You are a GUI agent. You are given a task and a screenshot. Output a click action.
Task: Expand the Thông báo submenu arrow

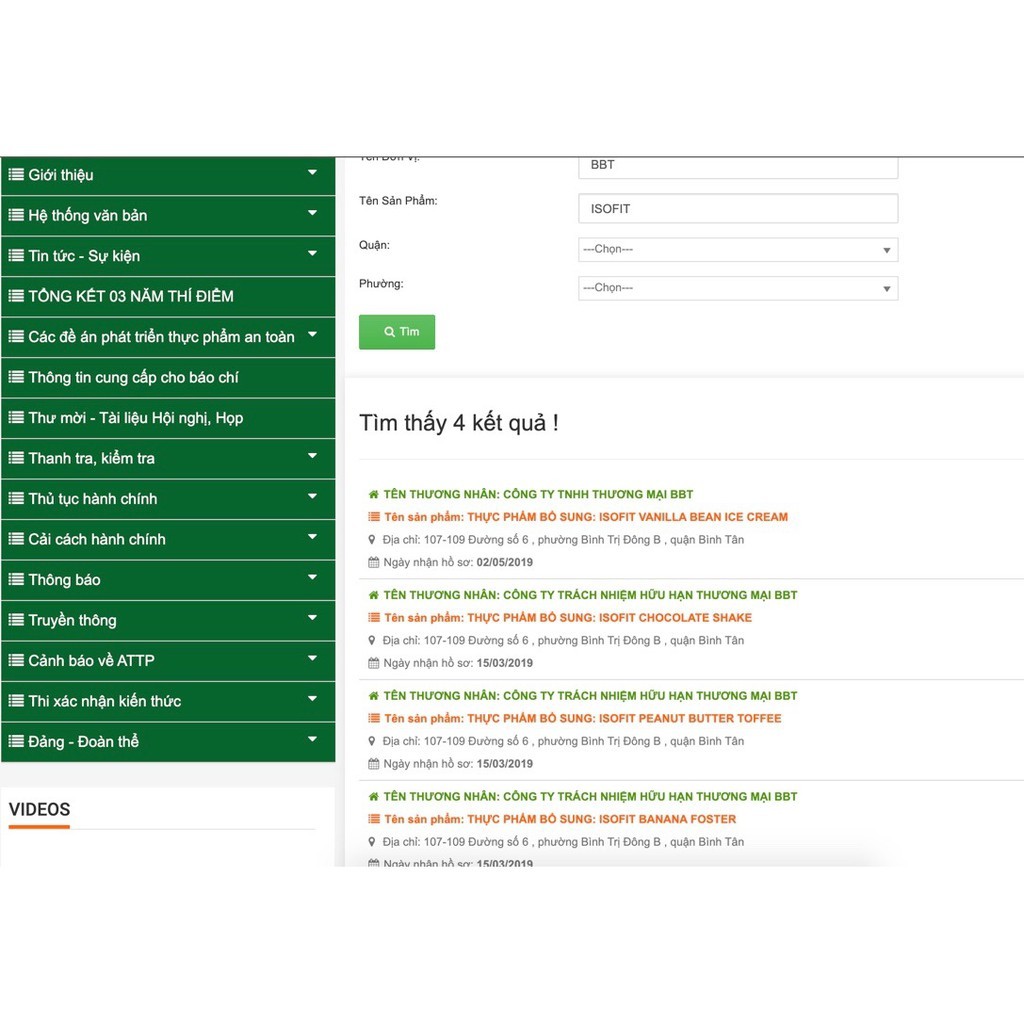coord(312,578)
